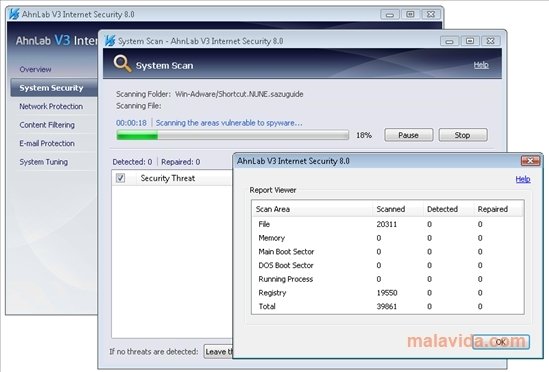Click the 'Scanning the areas vulnerable to spyware' status
The height and width of the screenshot is (372, 549).
click(229, 123)
